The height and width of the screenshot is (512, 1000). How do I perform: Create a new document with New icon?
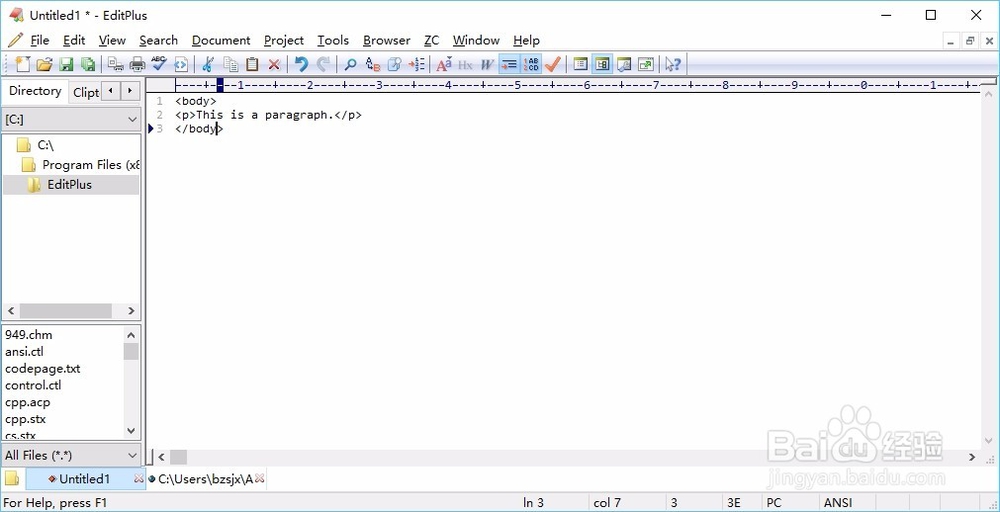tap(22, 64)
